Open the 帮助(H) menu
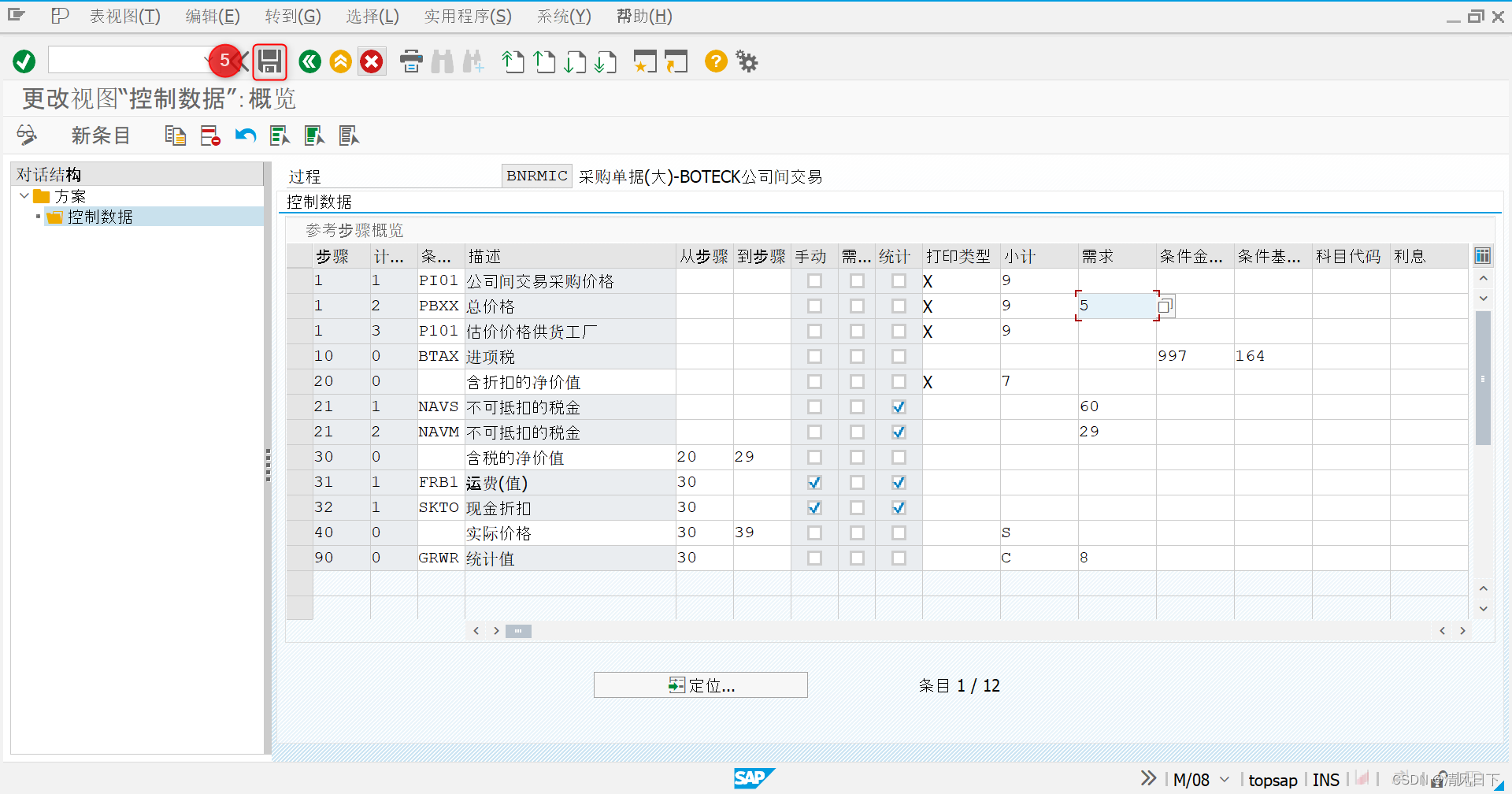Screen dimensions: 1512x794 (644, 17)
